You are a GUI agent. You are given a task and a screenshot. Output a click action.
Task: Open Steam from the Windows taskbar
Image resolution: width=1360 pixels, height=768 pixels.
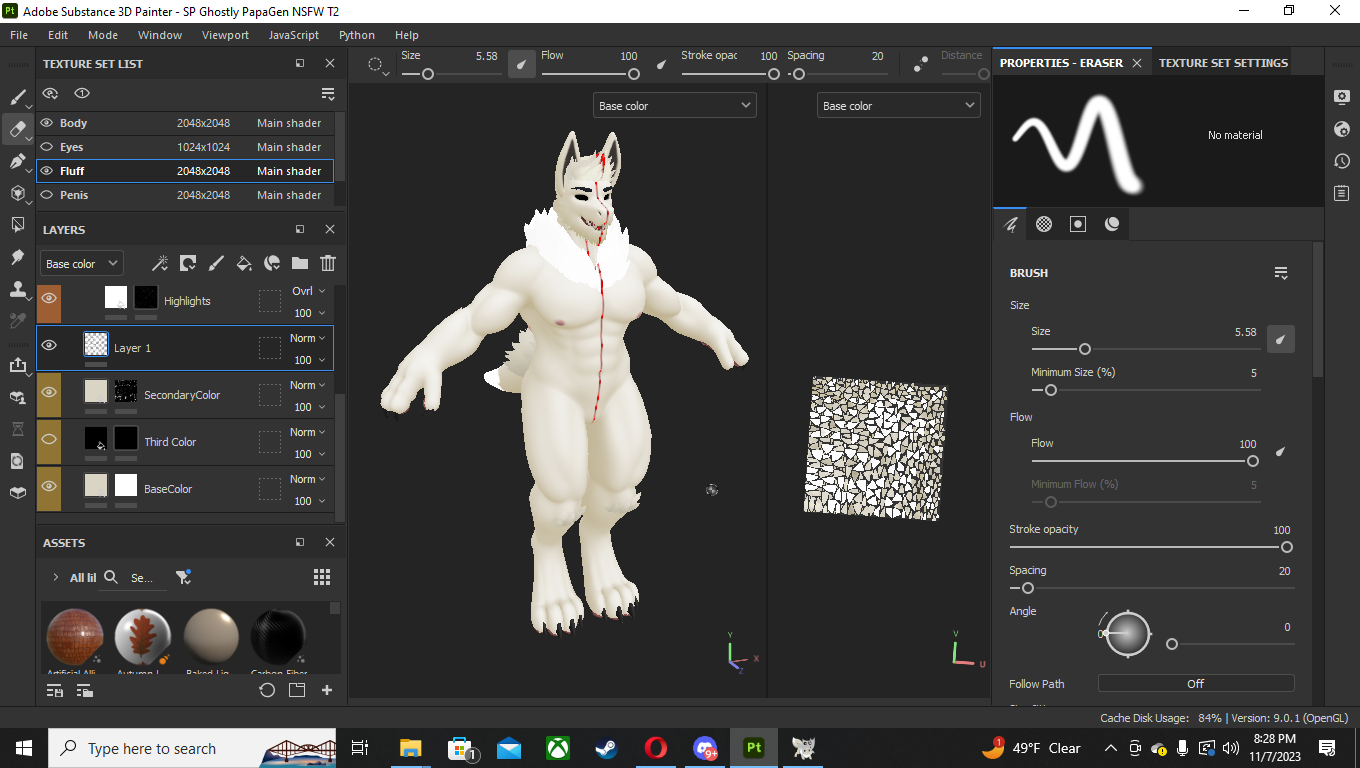tap(606, 748)
